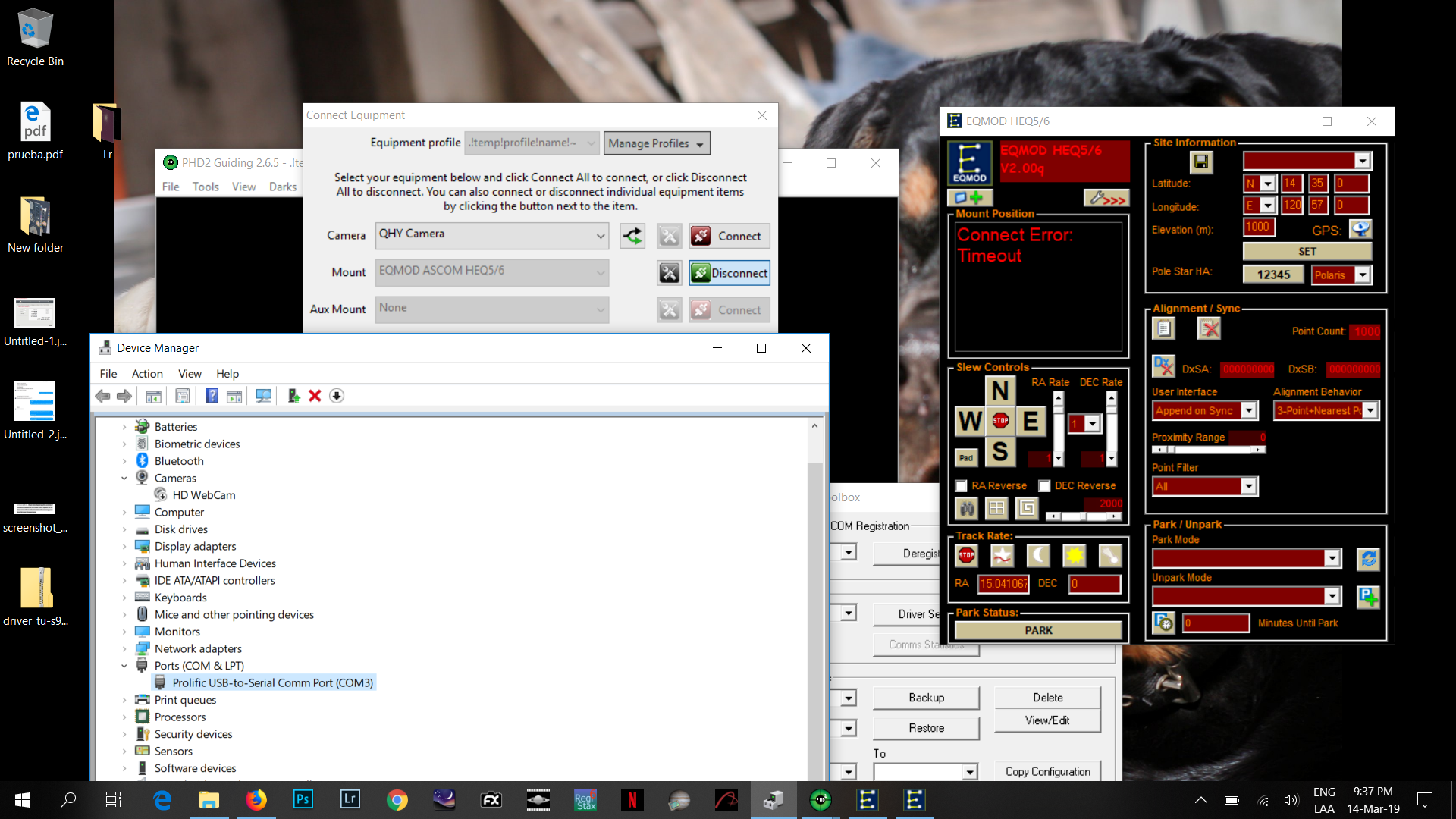Start custom tracking with comet icon

point(1110,556)
